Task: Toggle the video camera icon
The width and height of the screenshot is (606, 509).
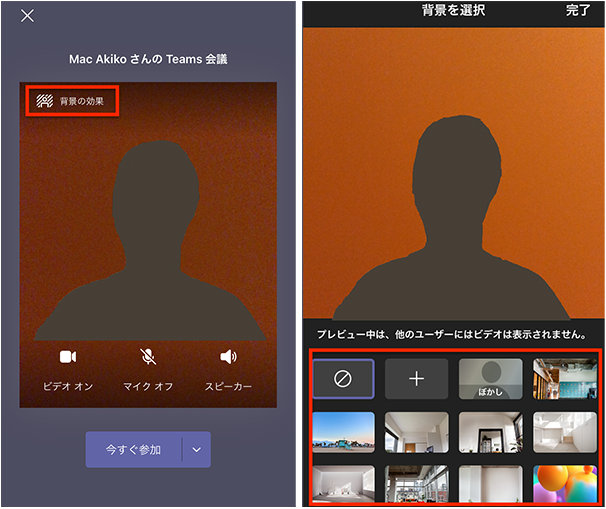Action: 68,357
